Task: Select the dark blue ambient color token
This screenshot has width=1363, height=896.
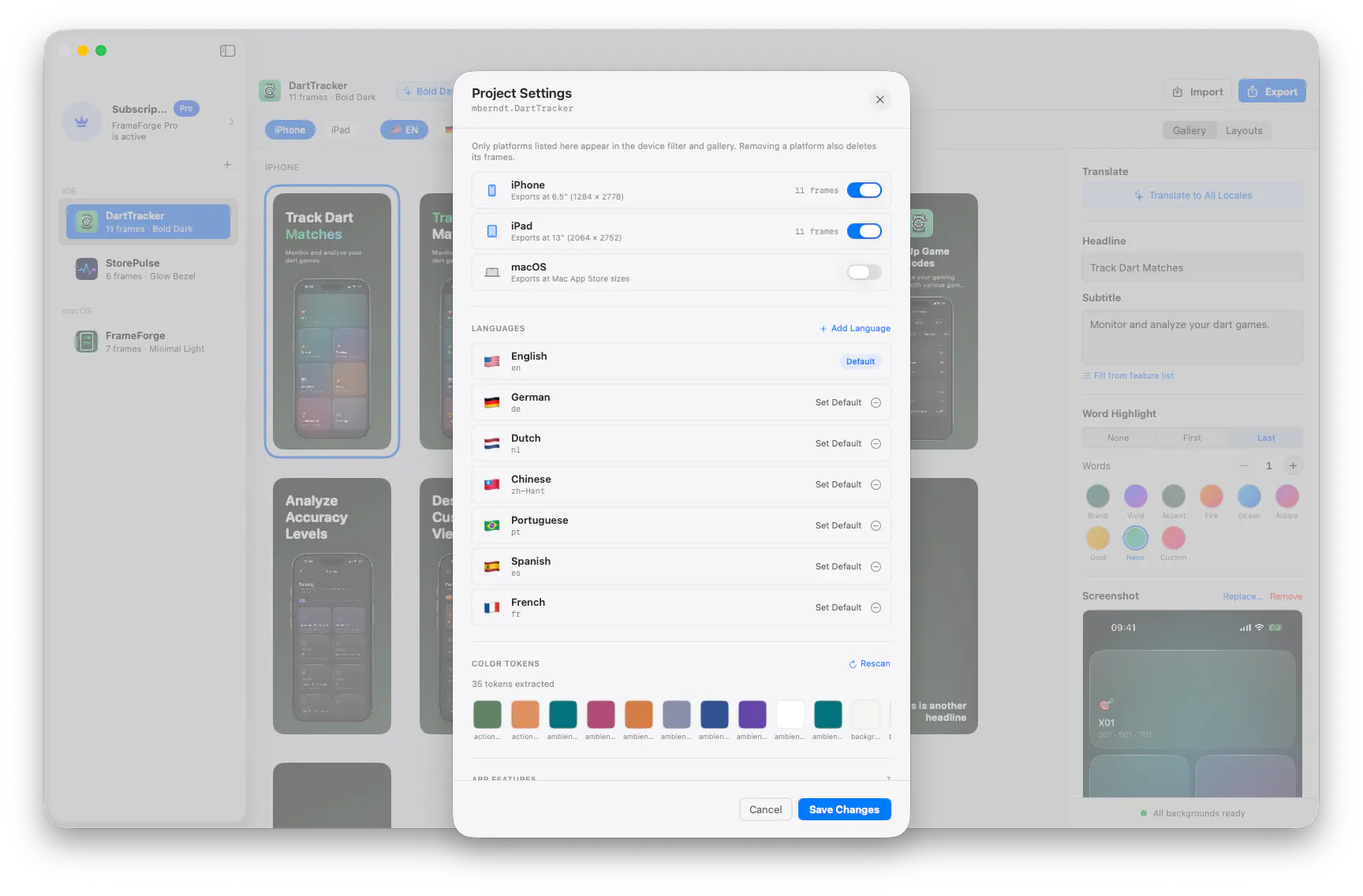Action: pos(714,715)
